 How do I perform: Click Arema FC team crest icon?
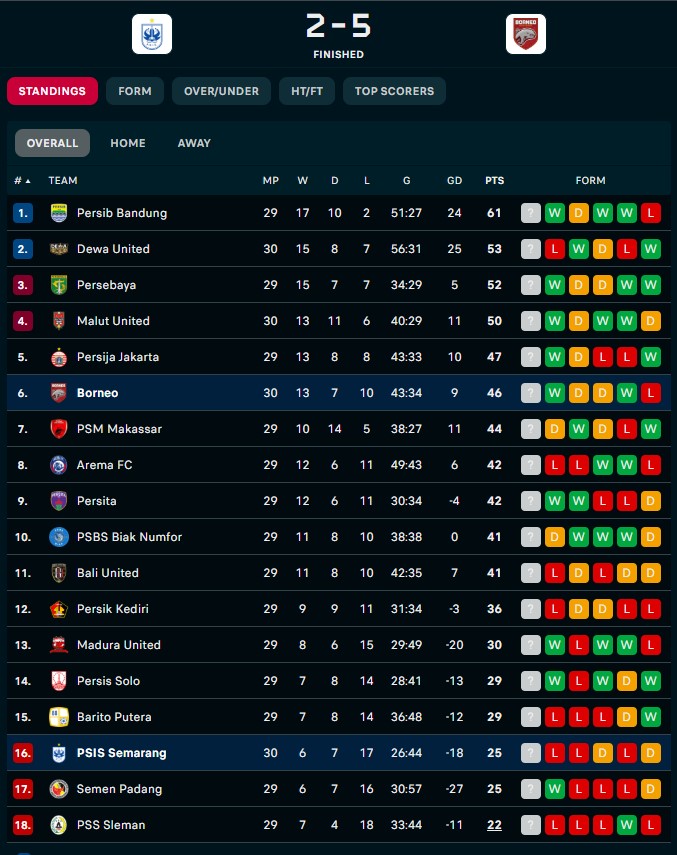point(59,465)
